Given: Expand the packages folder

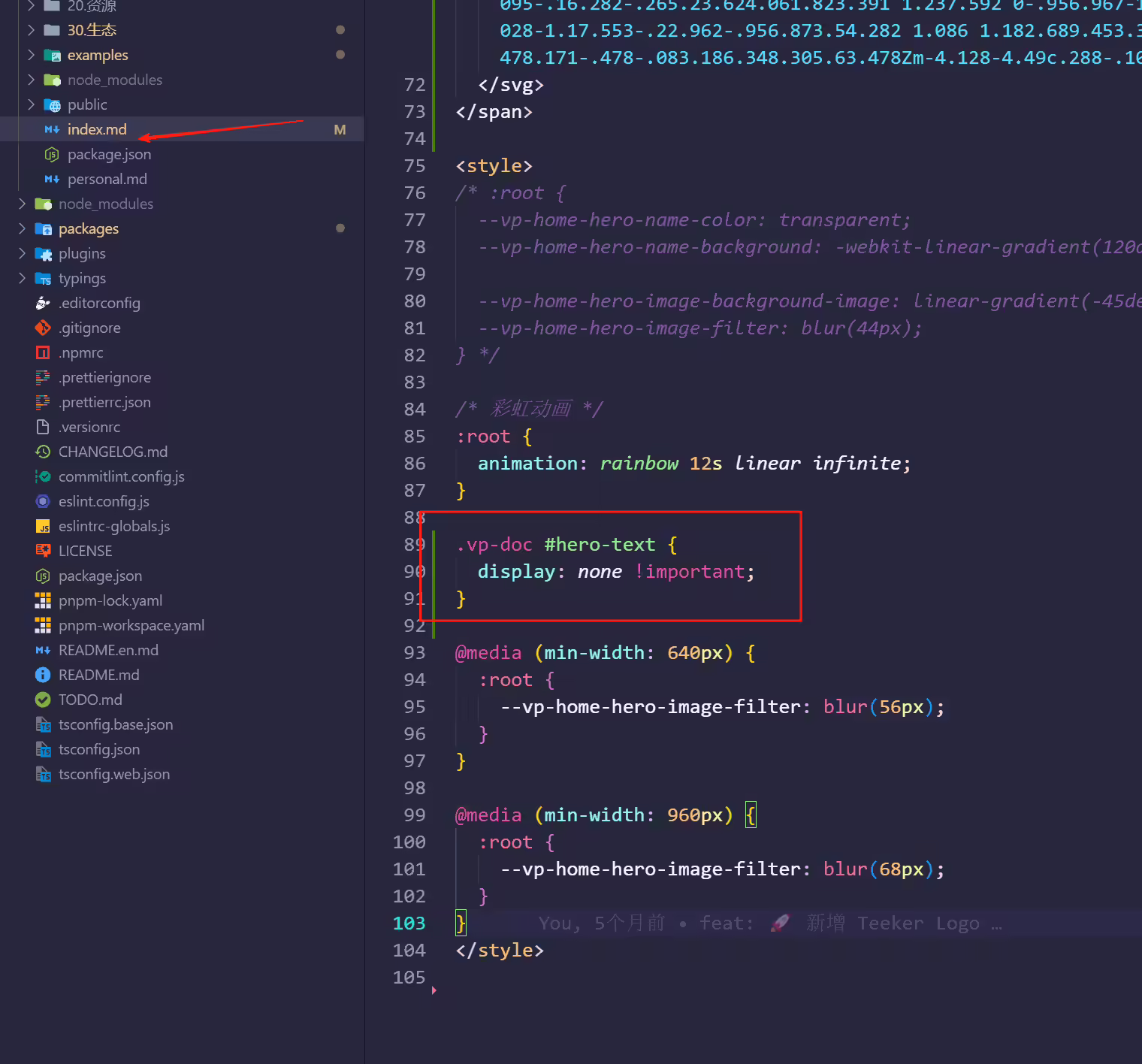Looking at the screenshot, I should click(89, 228).
